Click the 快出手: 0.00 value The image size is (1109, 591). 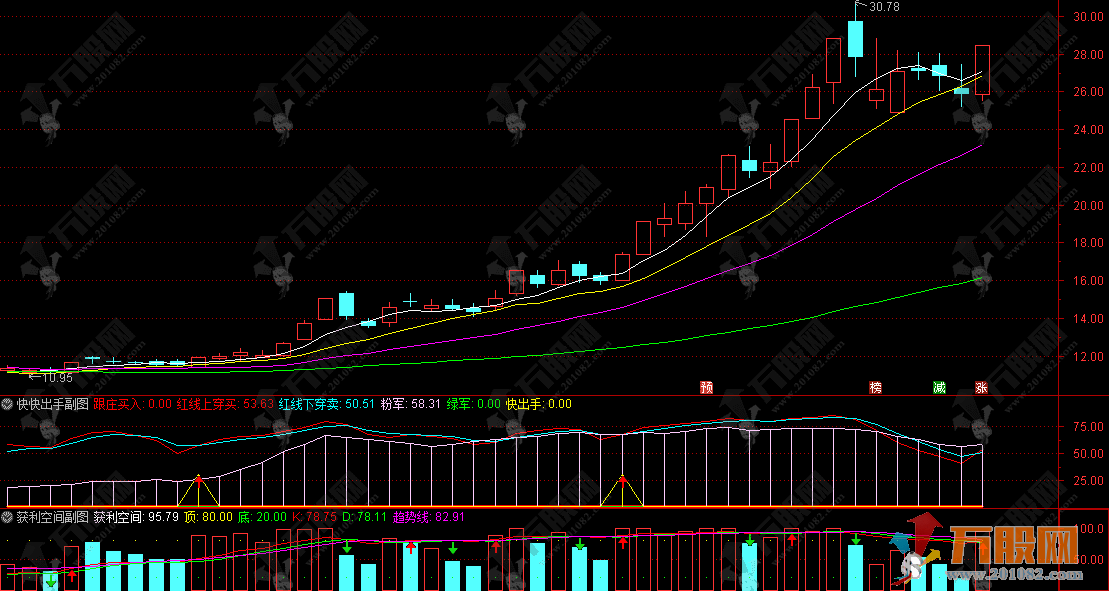click(x=538, y=404)
